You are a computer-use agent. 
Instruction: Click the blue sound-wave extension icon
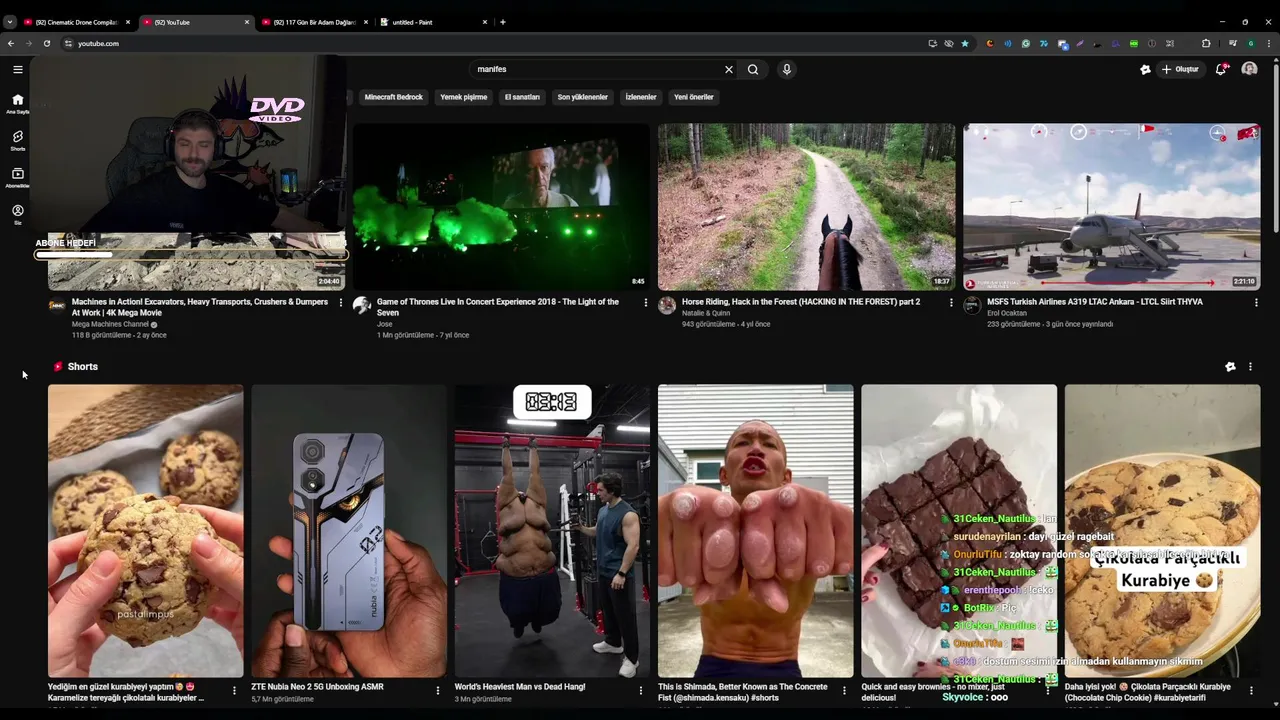(1008, 43)
